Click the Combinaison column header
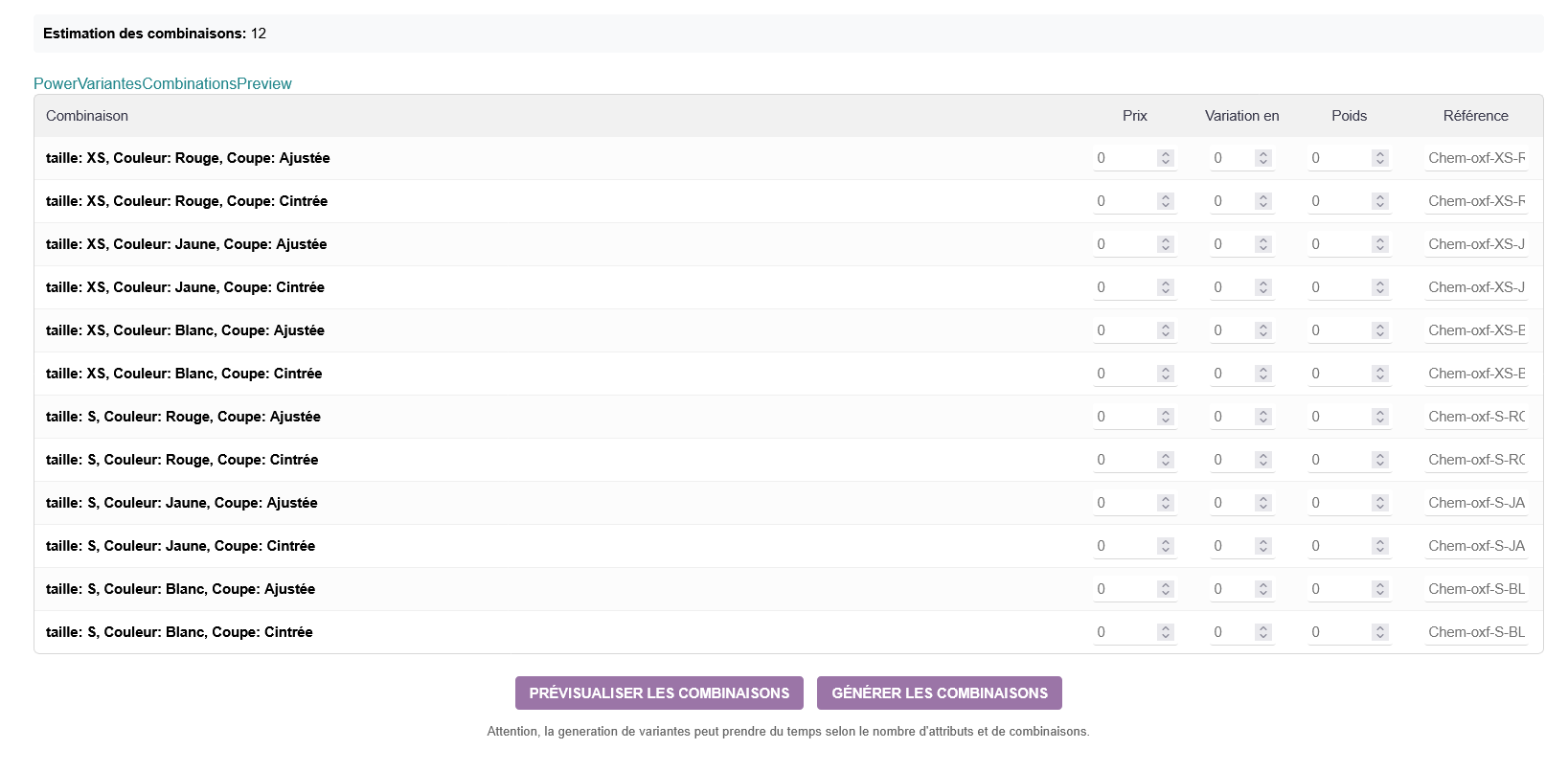This screenshot has height=772, width=1568. pos(87,116)
